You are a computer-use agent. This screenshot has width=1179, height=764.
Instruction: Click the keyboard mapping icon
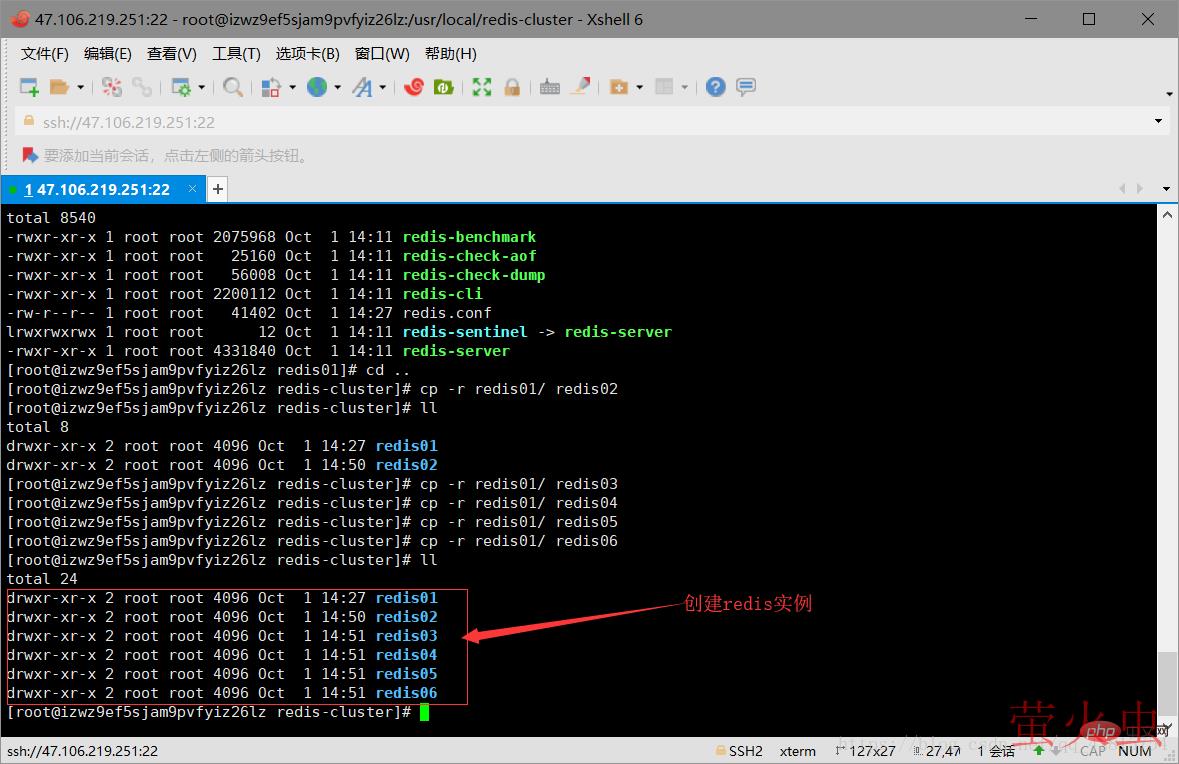click(x=550, y=88)
